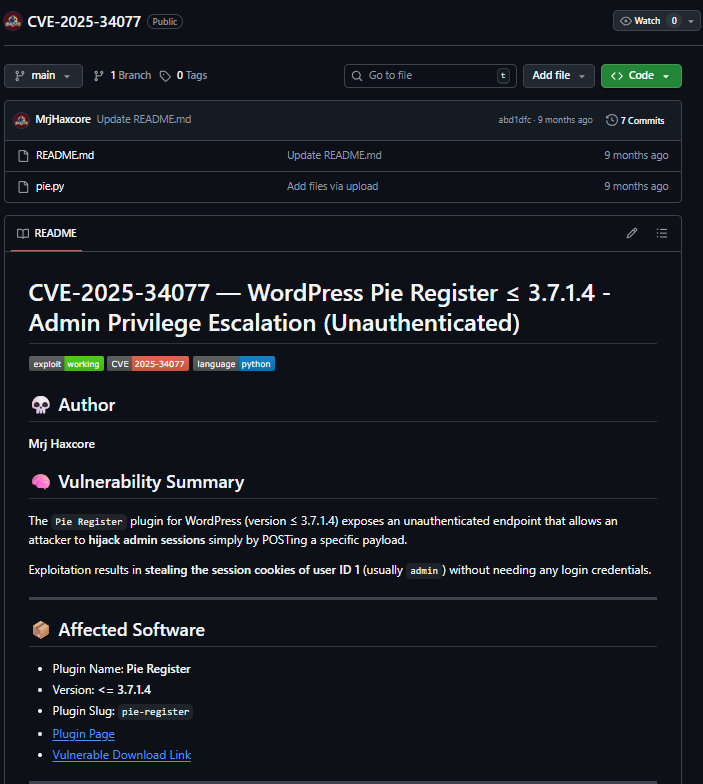This screenshot has height=784, width=703.
Task: Click the t keyboard shortcut hint
Action: tap(504, 76)
